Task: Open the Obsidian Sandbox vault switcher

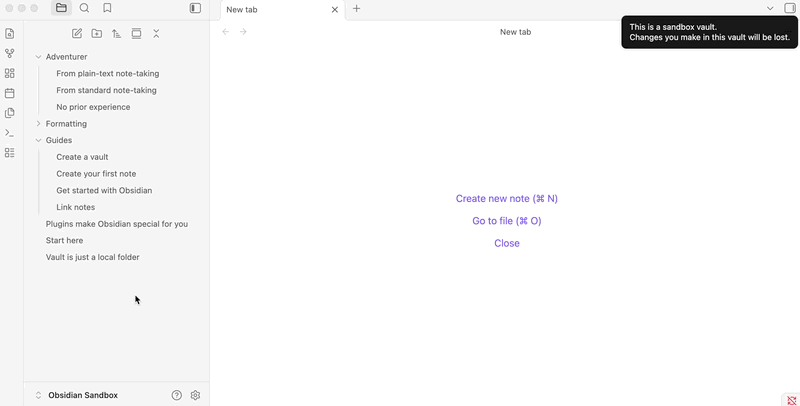Action: coord(82,395)
